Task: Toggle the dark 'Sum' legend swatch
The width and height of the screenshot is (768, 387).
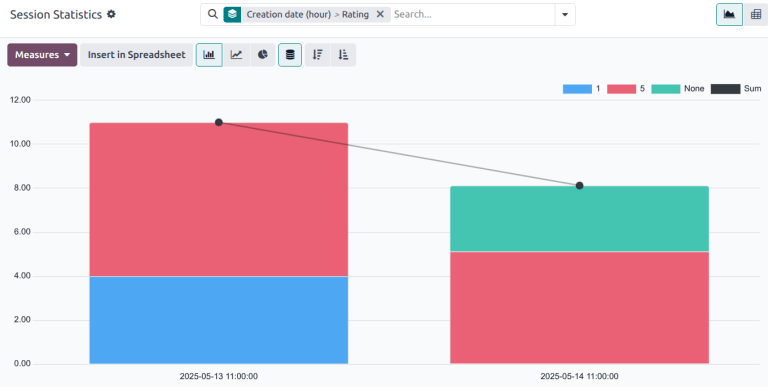Action: [725, 89]
